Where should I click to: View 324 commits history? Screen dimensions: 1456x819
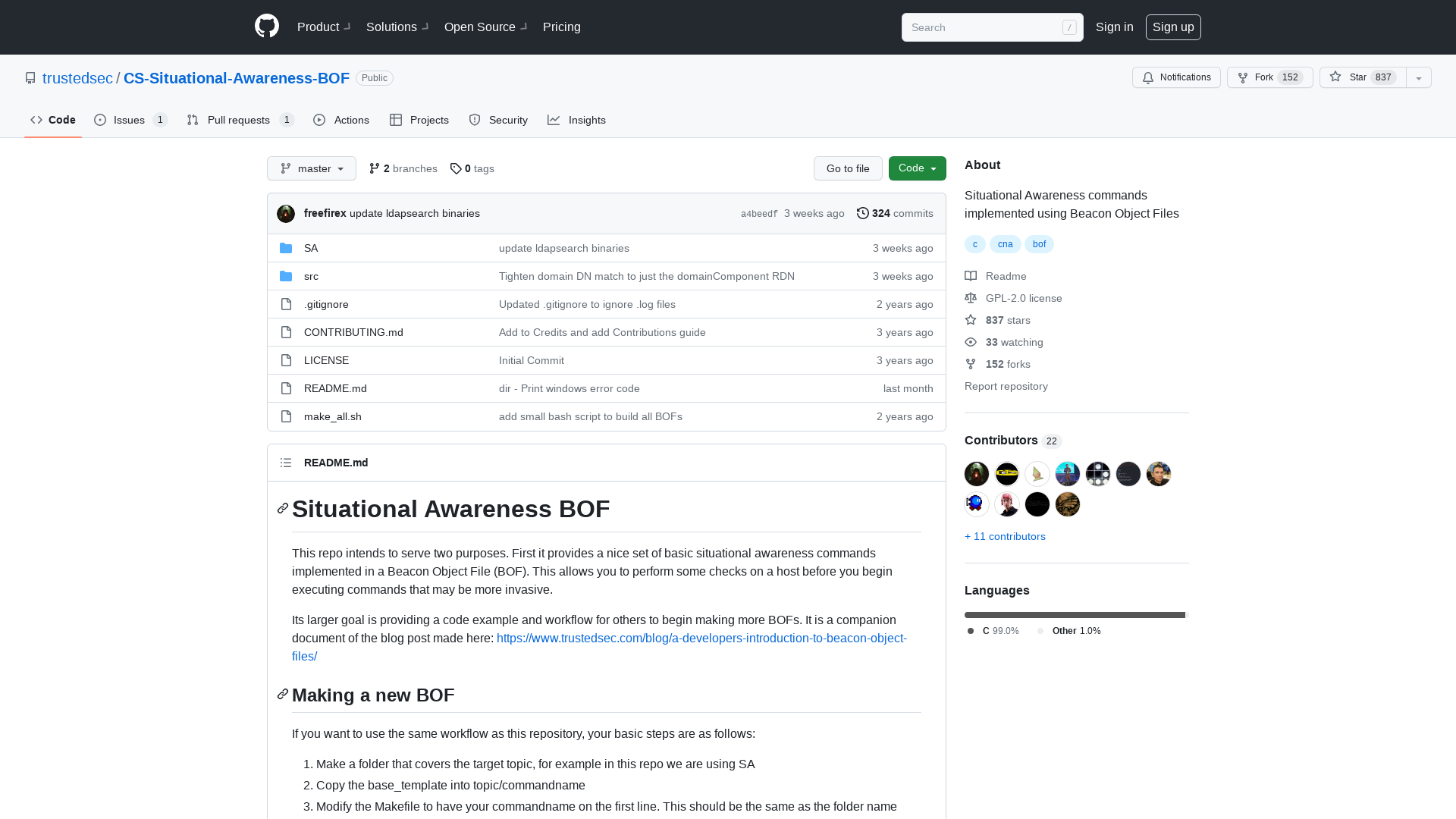[895, 213]
